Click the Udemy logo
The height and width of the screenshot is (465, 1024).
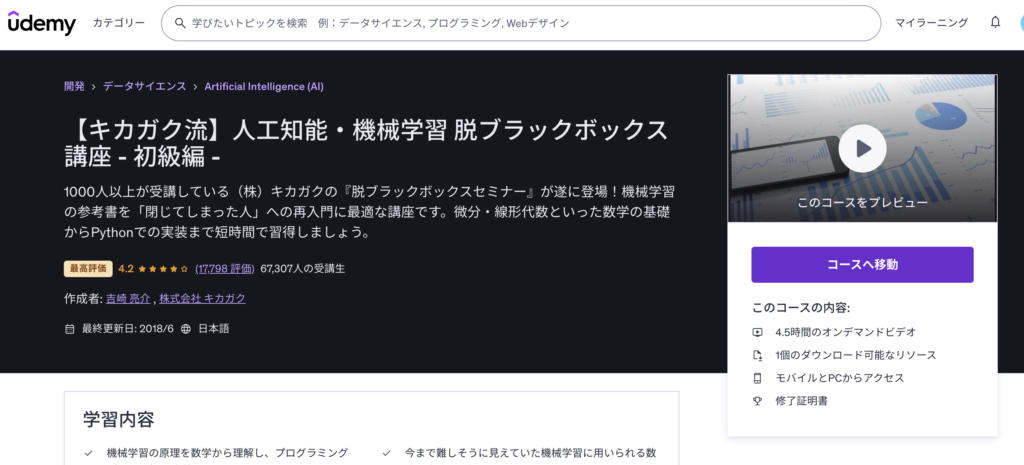click(x=42, y=23)
